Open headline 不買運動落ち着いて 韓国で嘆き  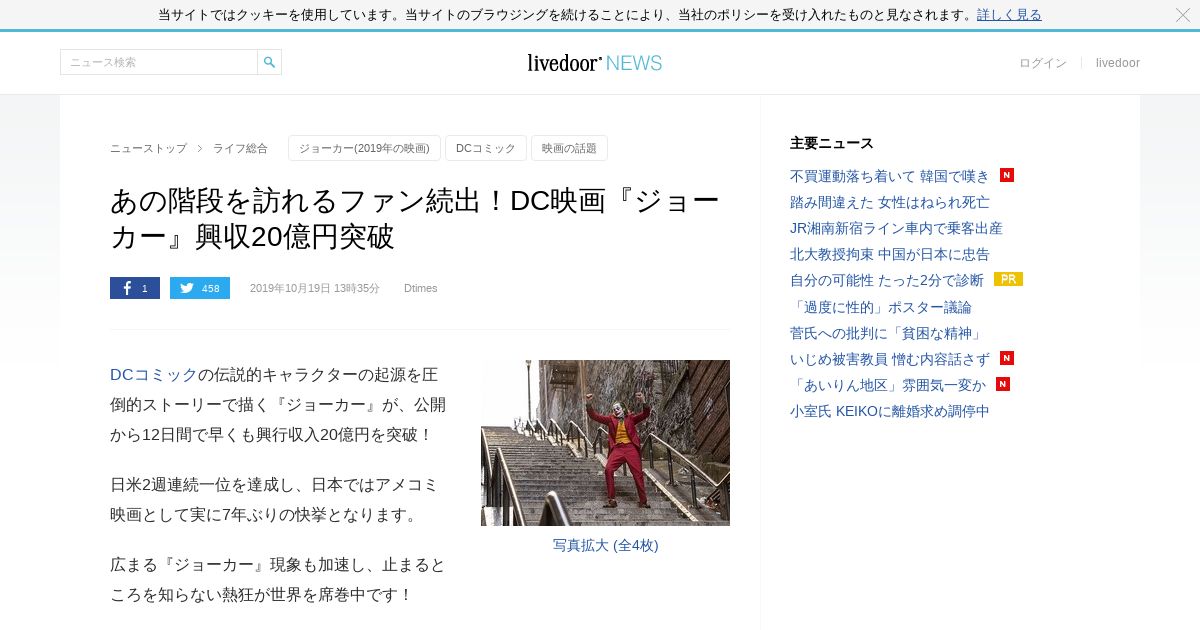tap(890, 176)
